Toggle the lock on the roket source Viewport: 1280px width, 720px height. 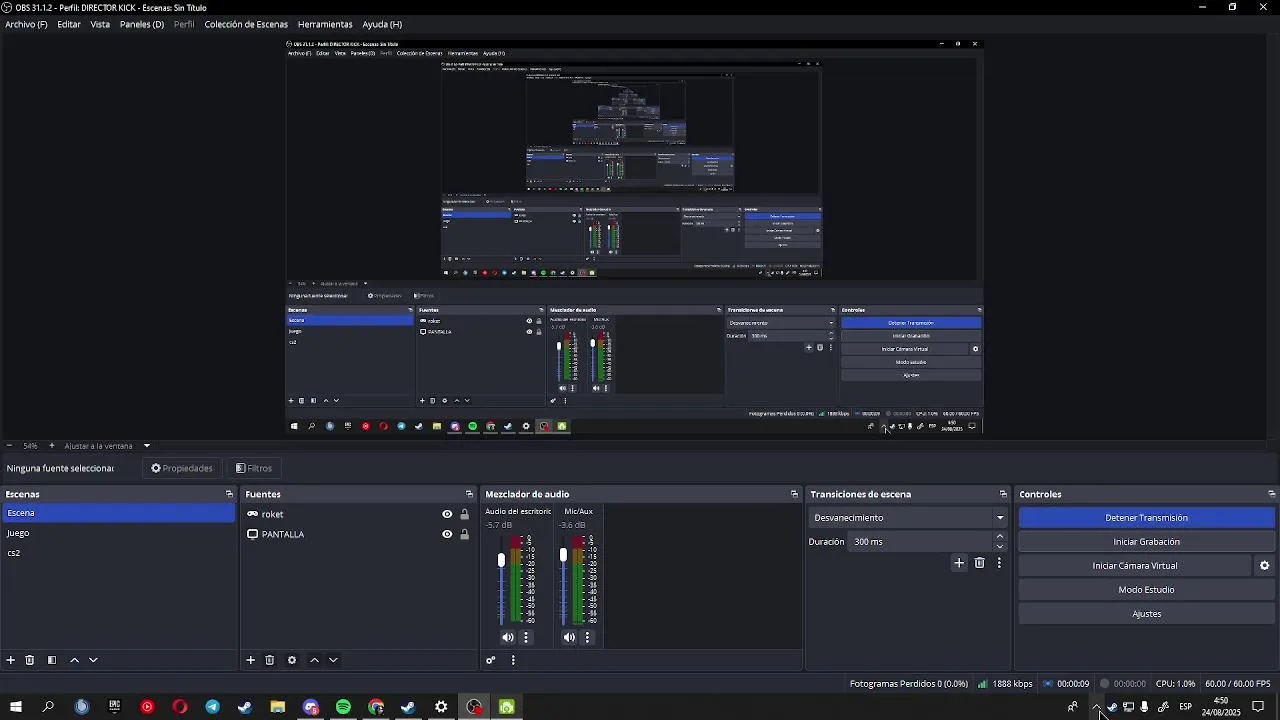pos(464,514)
